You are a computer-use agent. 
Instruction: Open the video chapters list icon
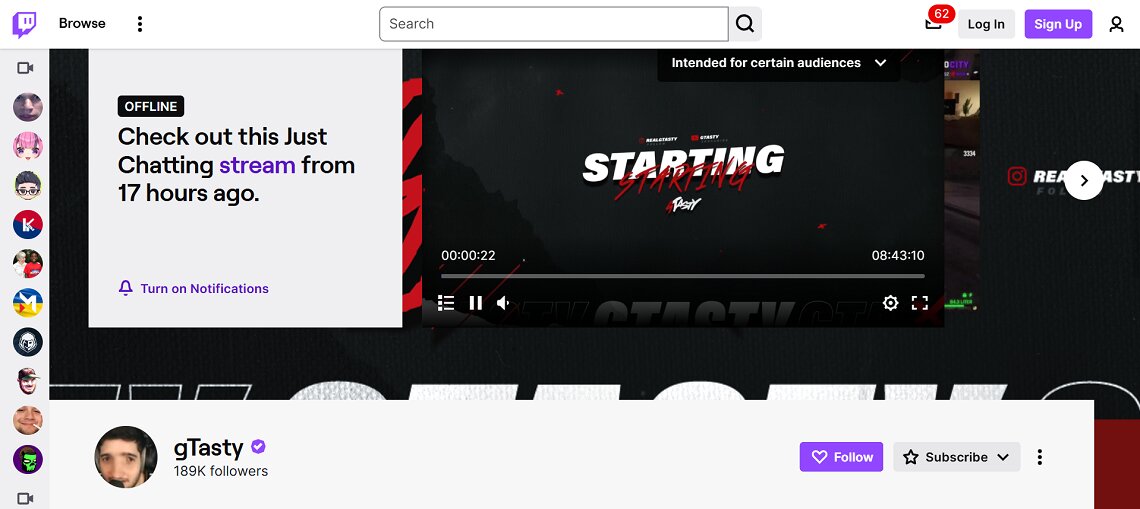tap(446, 303)
